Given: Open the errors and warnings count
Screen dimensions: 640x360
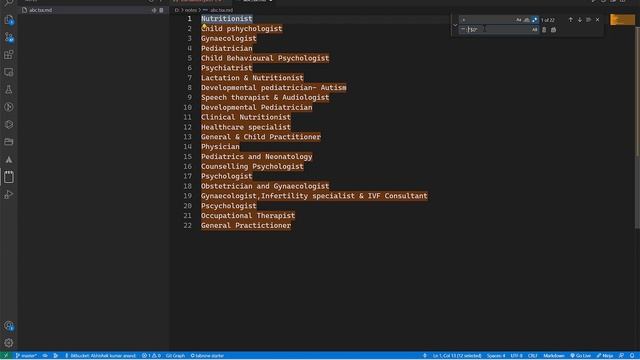Looking at the screenshot, I should coord(151,356).
